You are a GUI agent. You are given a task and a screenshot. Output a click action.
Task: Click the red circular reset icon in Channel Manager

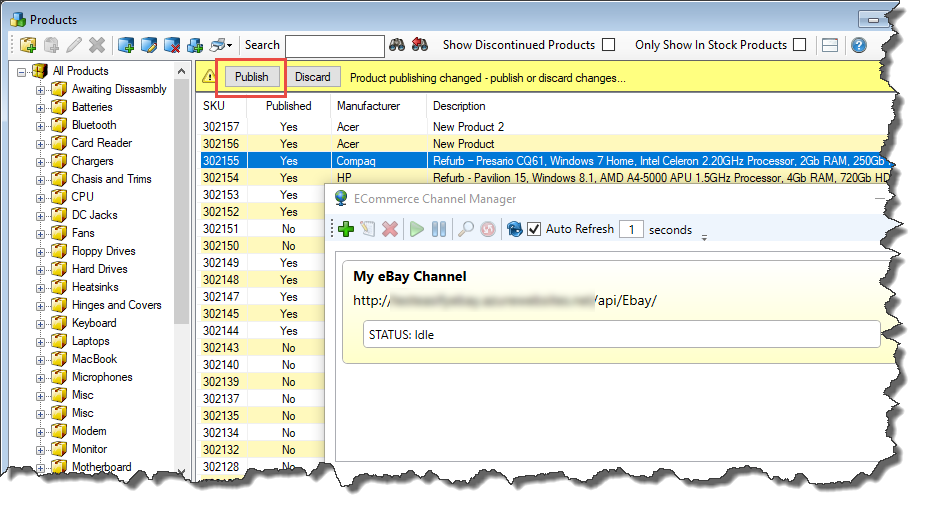(488, 229)
